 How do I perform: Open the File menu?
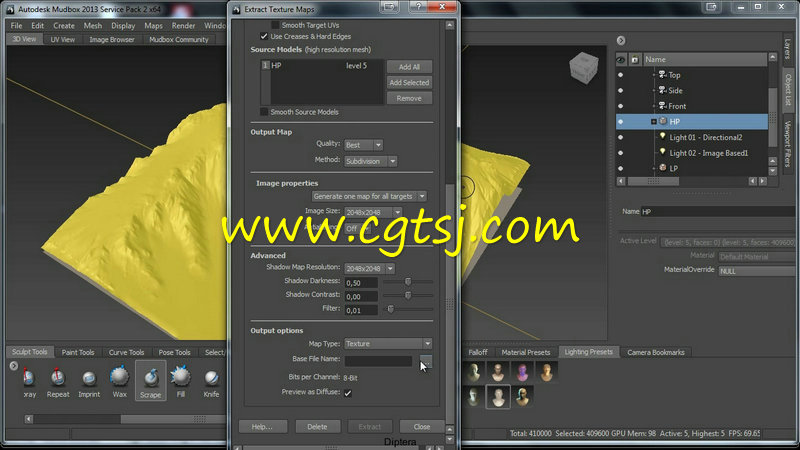pos(16,26)
